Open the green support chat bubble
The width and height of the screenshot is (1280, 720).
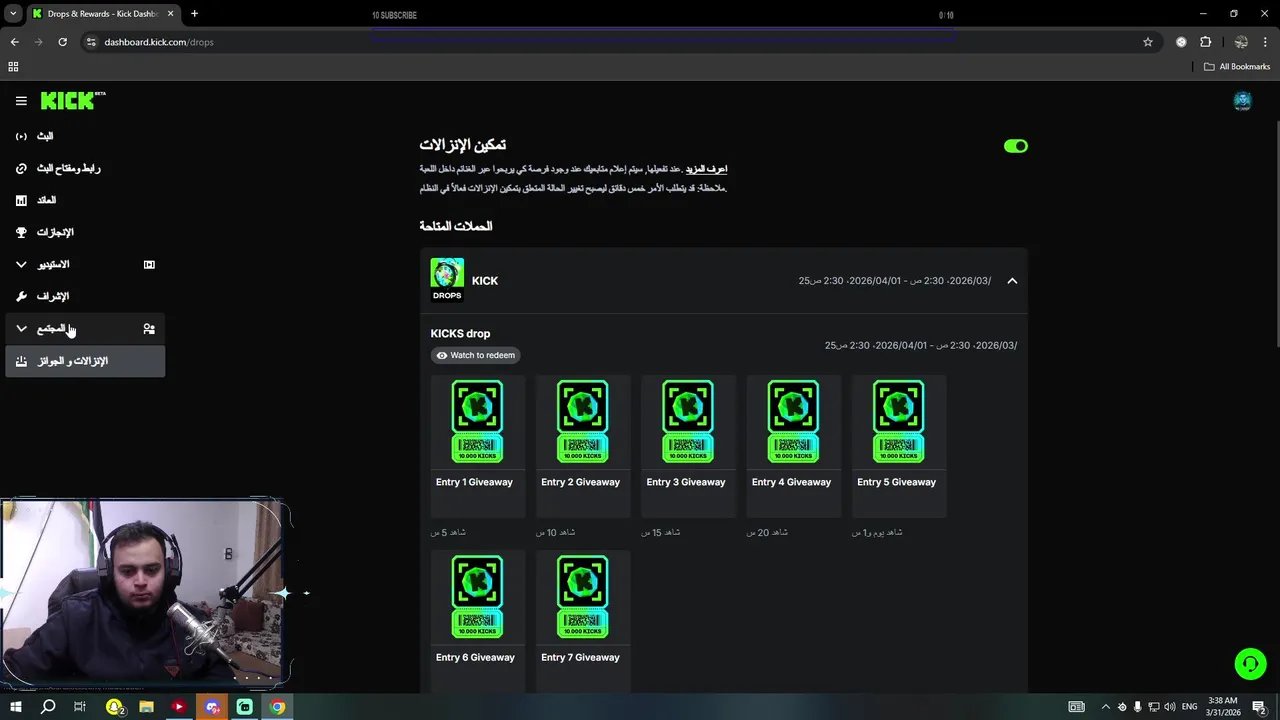tap(1250, 664)
